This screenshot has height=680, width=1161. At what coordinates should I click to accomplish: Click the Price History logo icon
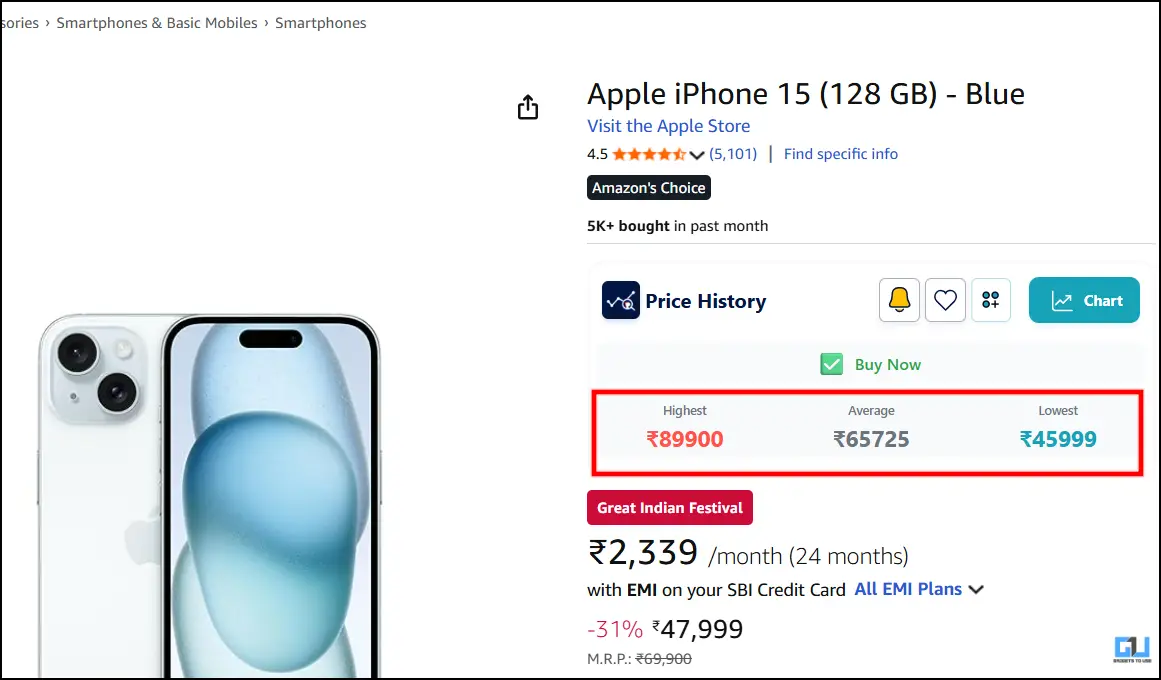click(x=620, y=300)
